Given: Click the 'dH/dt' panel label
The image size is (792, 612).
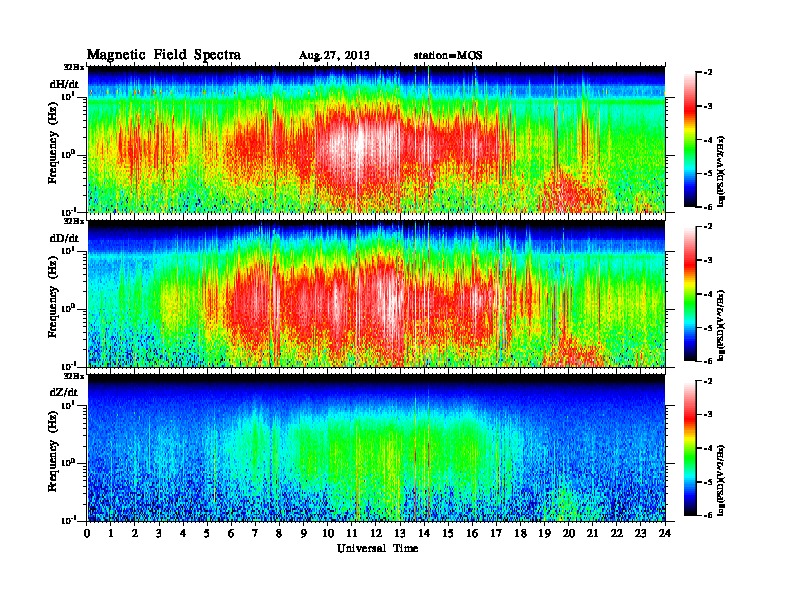Looking at the screenshot, I should pyautogui.click(x=64, y=84).
